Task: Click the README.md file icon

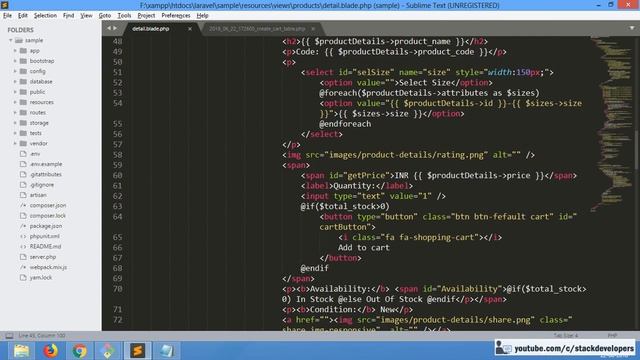Action: tap(23, 247)
